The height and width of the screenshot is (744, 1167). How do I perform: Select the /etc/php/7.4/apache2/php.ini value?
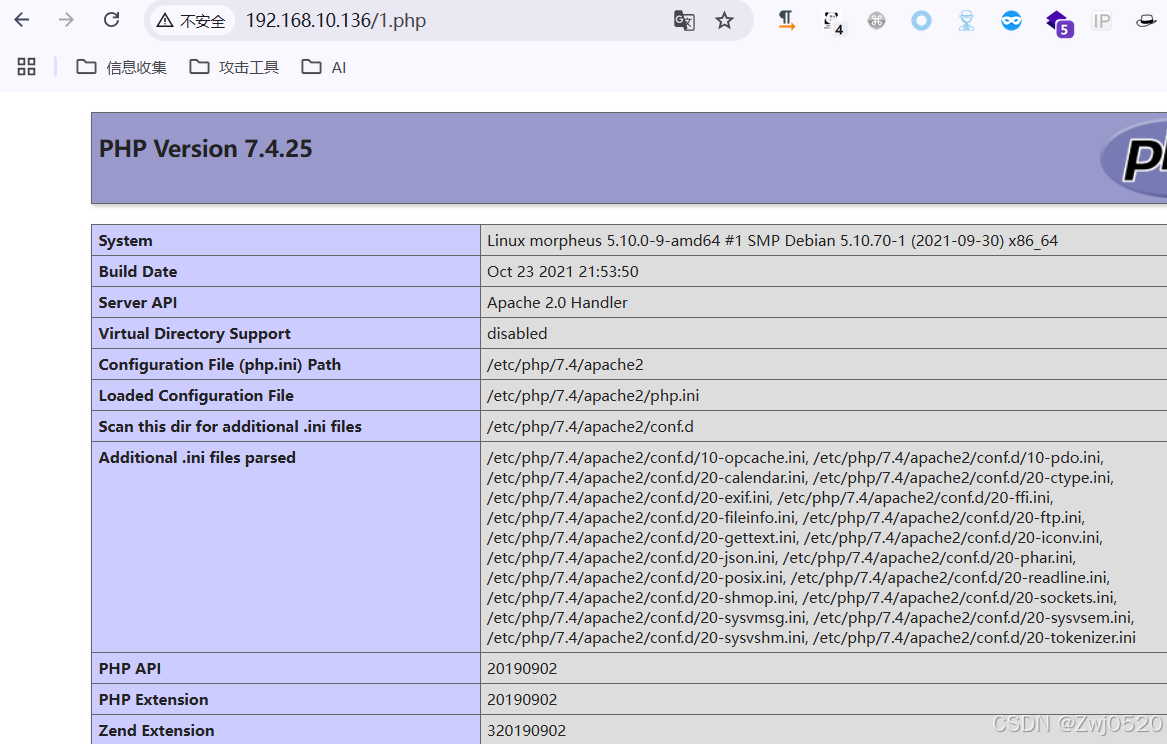[x=592, y=396]
